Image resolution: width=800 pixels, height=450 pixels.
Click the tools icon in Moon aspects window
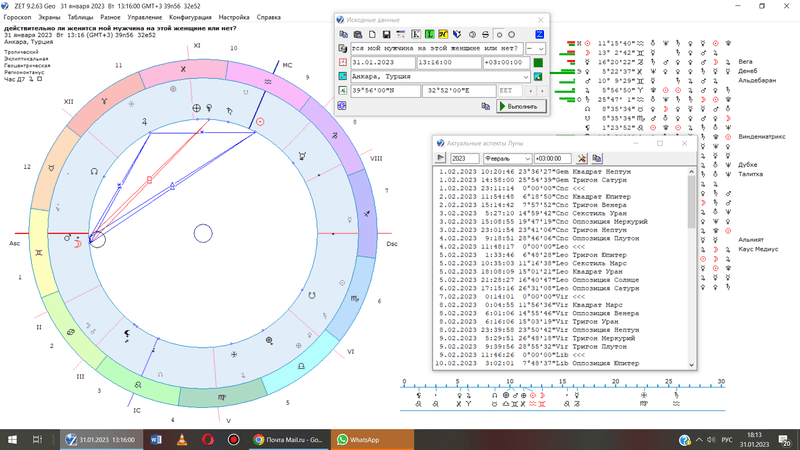[x=581, y=158]
